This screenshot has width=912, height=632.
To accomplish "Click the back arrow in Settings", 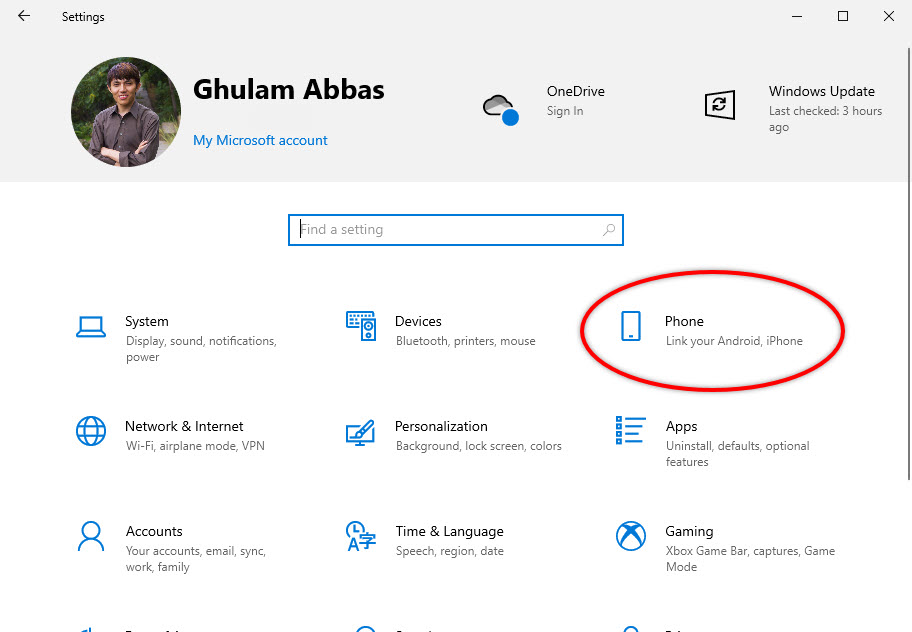I will 24,16.
